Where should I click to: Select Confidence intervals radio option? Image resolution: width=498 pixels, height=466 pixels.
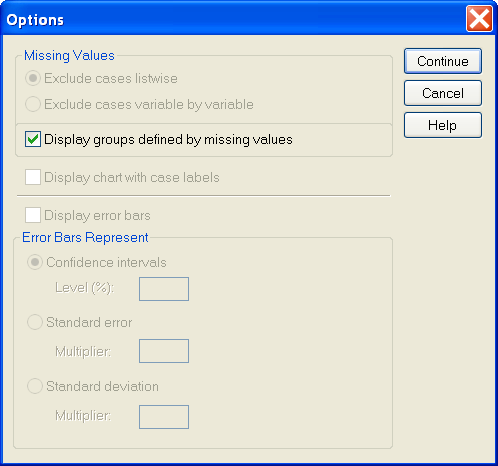click(x=35, y=262)
